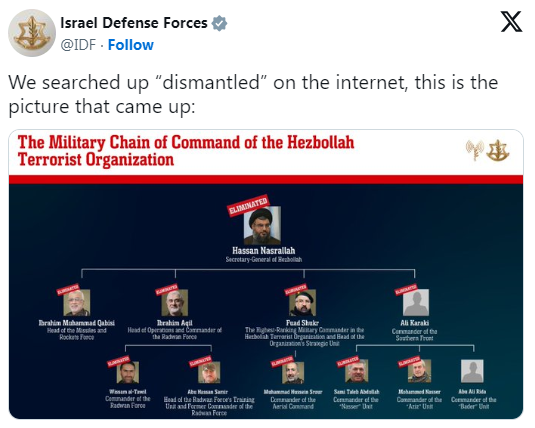Click the gold IDF emblem in infographic header

(497, 151)
